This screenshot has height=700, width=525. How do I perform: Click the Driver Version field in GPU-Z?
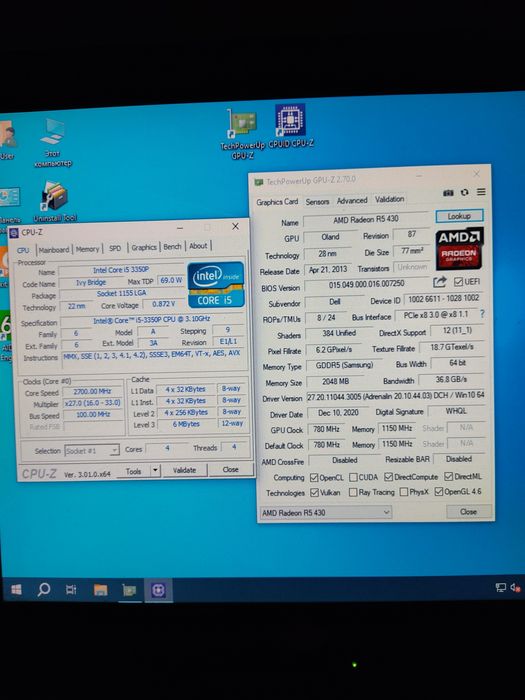point(396,396)
